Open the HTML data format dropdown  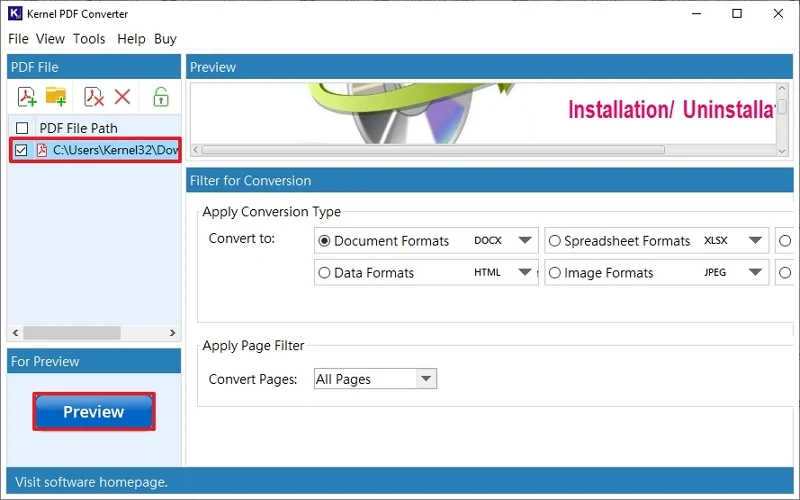525,272
